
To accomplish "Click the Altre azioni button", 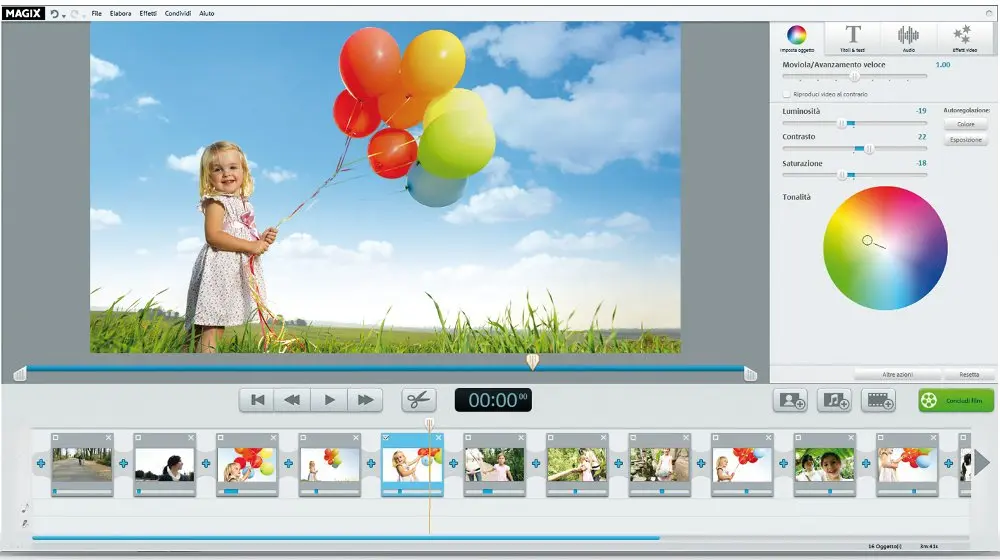I will point(897,374).
